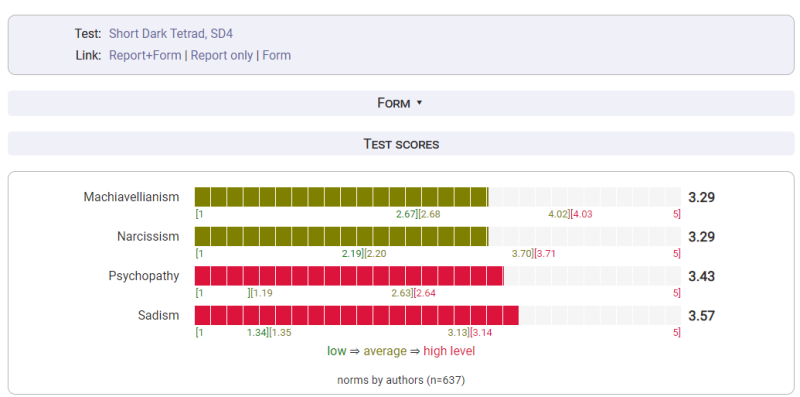Click the red Psychopathy score bar
This screenshot has height=397, width=800.
[x=349, y=276]
